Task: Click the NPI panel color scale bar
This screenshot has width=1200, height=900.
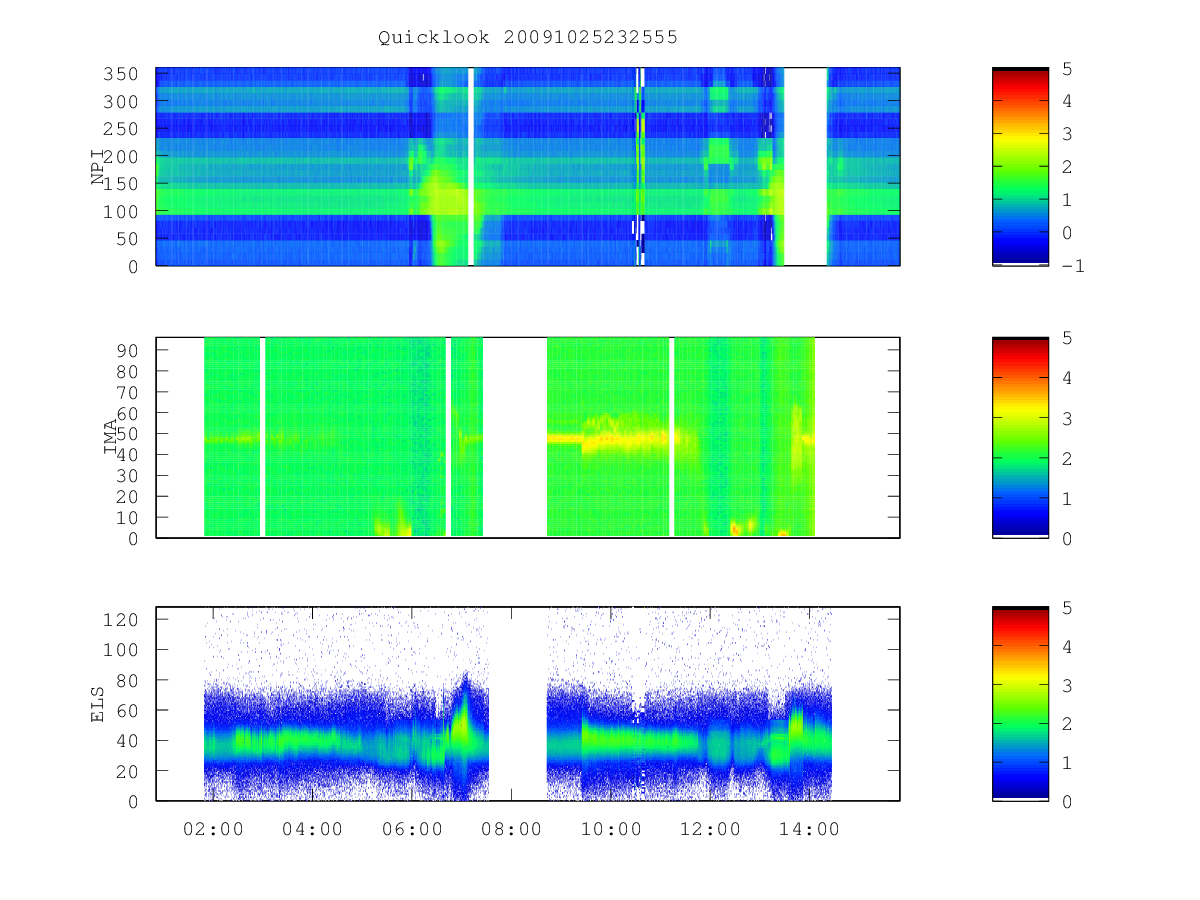Action: point(1020,166)
